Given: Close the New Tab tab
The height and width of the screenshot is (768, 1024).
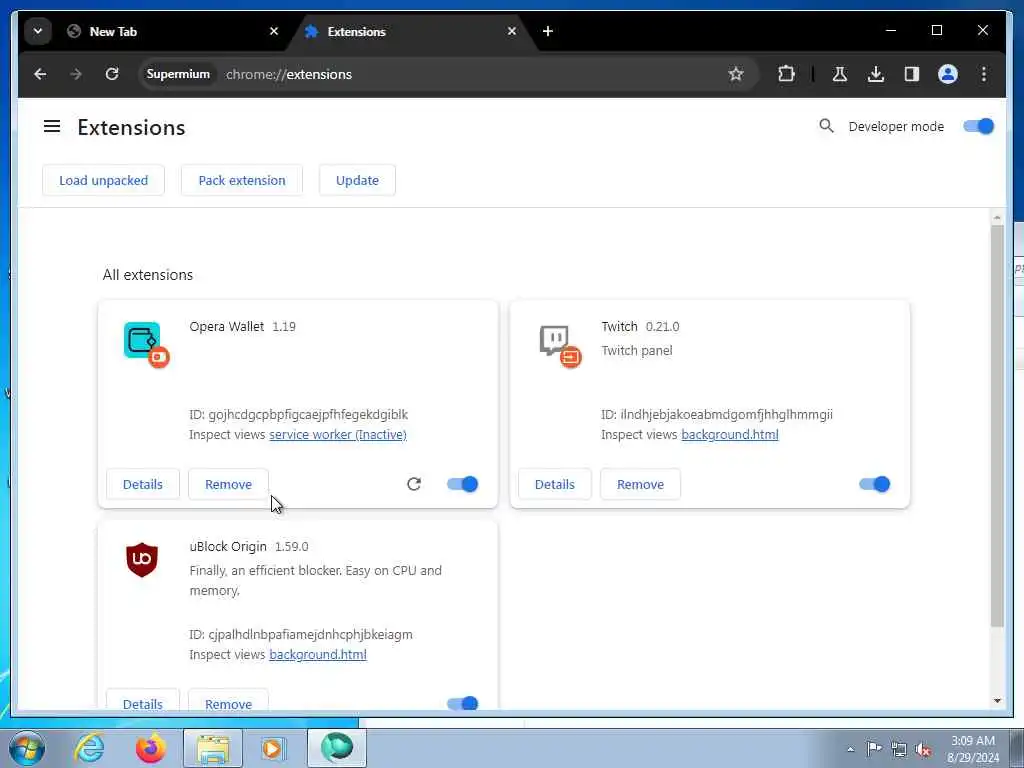Looking at the screenshot, I should (274, 31).
